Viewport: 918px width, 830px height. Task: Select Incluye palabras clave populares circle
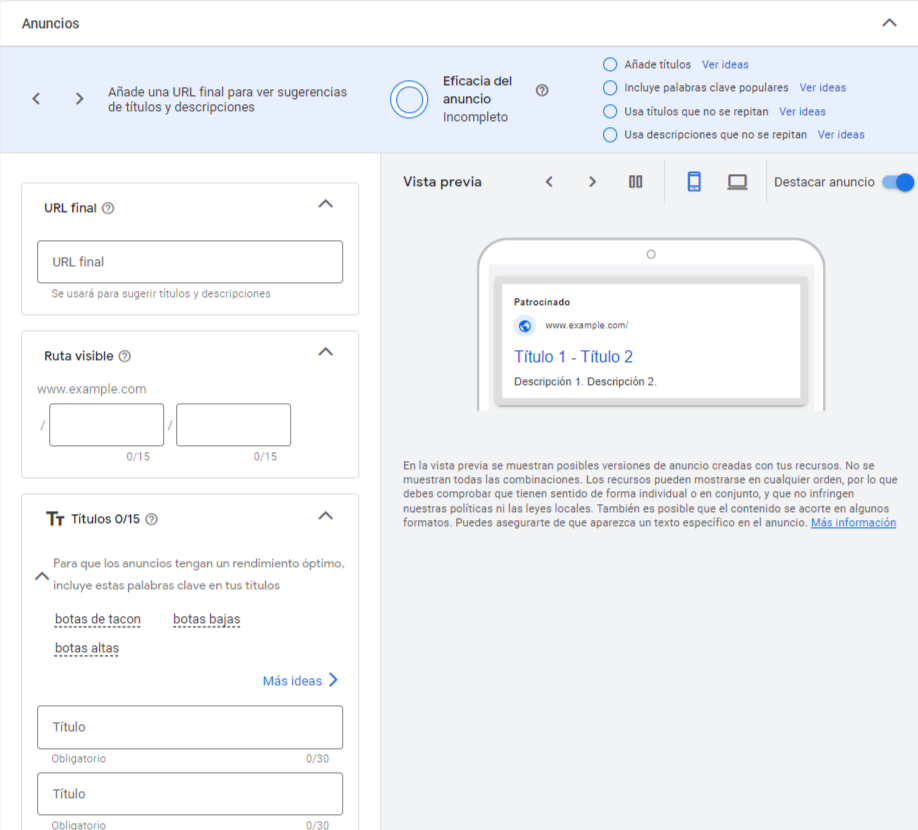[609, 88]
